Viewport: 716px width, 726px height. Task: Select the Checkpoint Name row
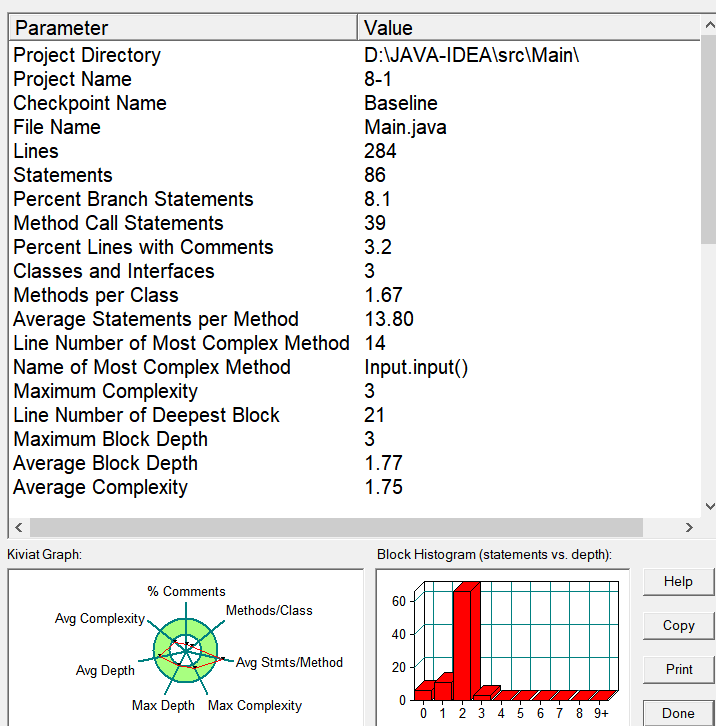tap(354, 103)
